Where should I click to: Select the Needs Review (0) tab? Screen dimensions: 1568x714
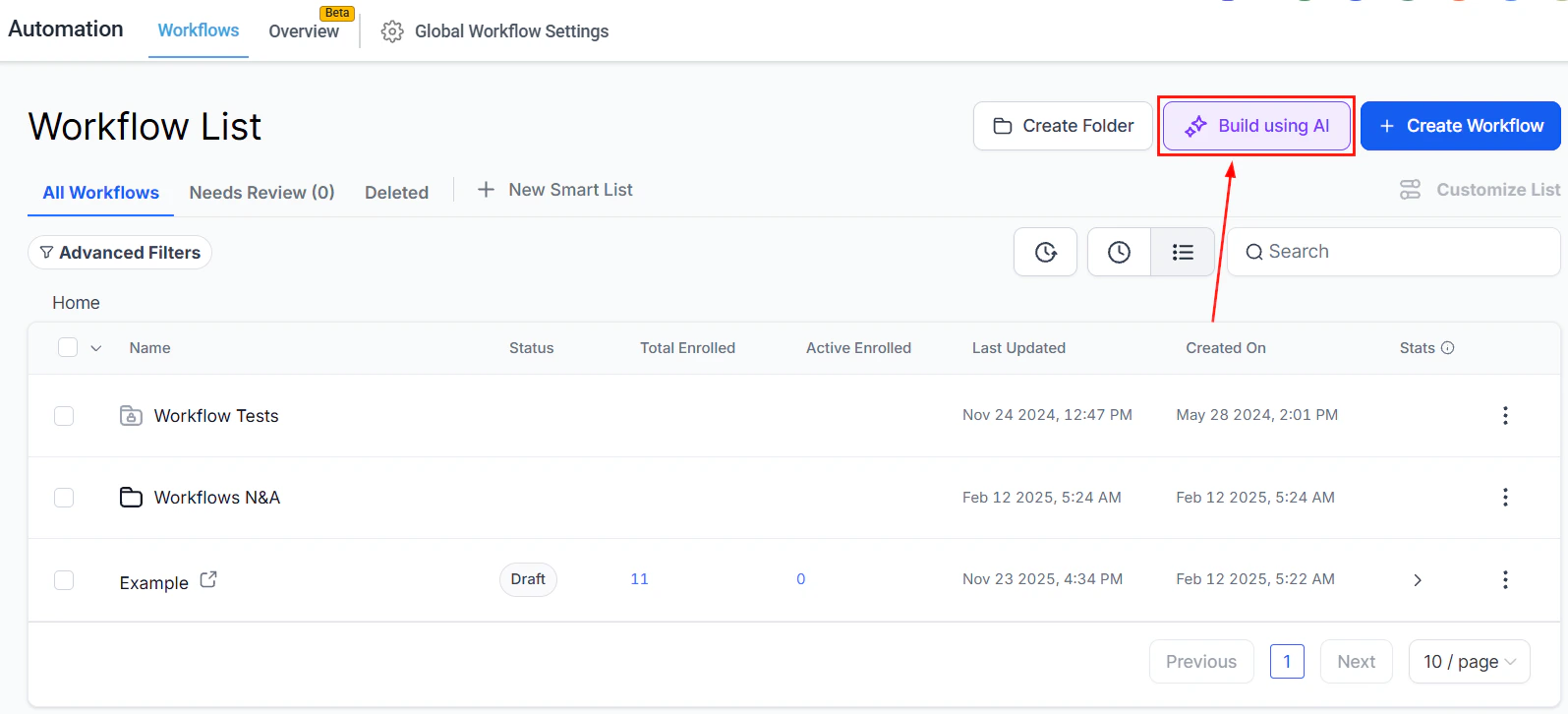(261, 193)
